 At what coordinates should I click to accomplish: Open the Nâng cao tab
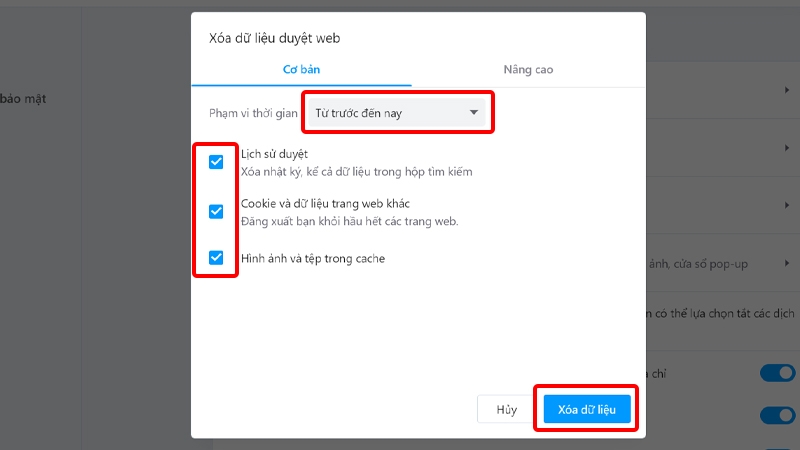point(528,70)
